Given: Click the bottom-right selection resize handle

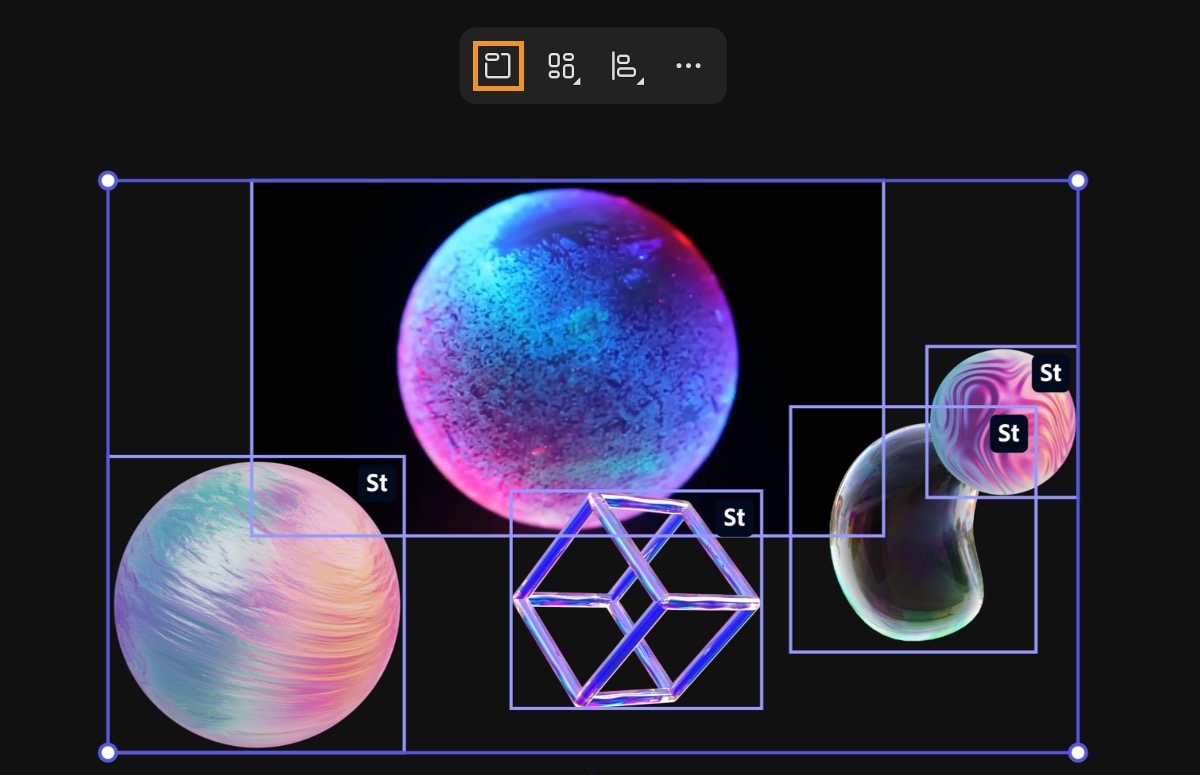Looking at the screenshot, I should [1077, 752].
